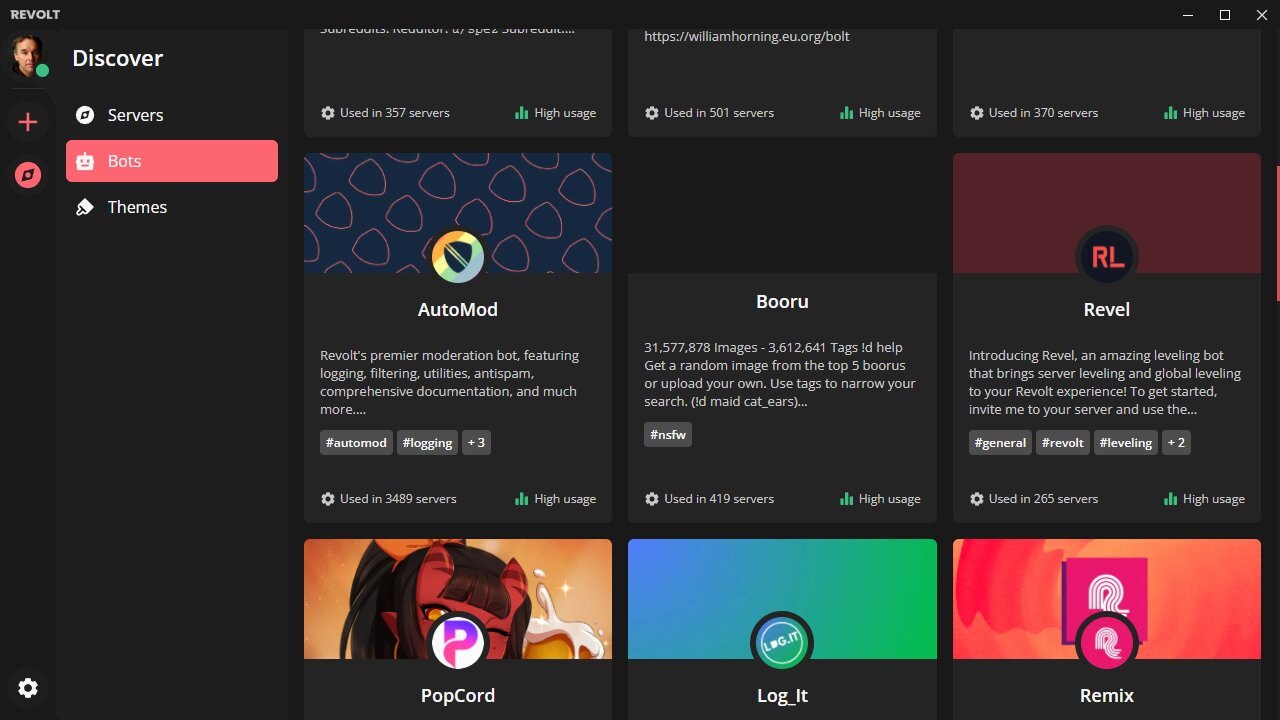The width and height of the screenshot is (1280, 720).
Task: Open the Revel bot title
Action: click(1107, 310)
